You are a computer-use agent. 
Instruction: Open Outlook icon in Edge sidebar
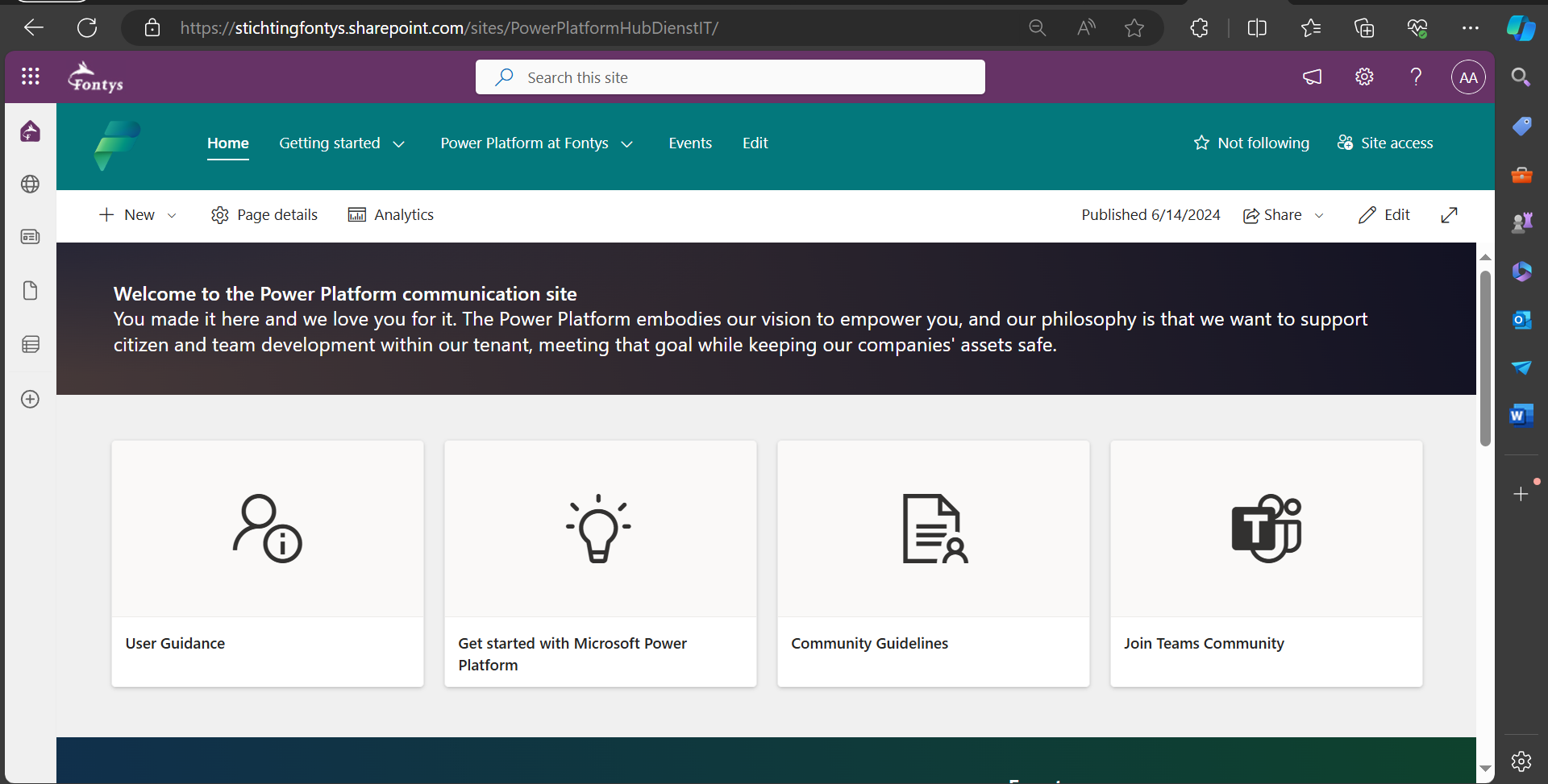pos(1521,319)
